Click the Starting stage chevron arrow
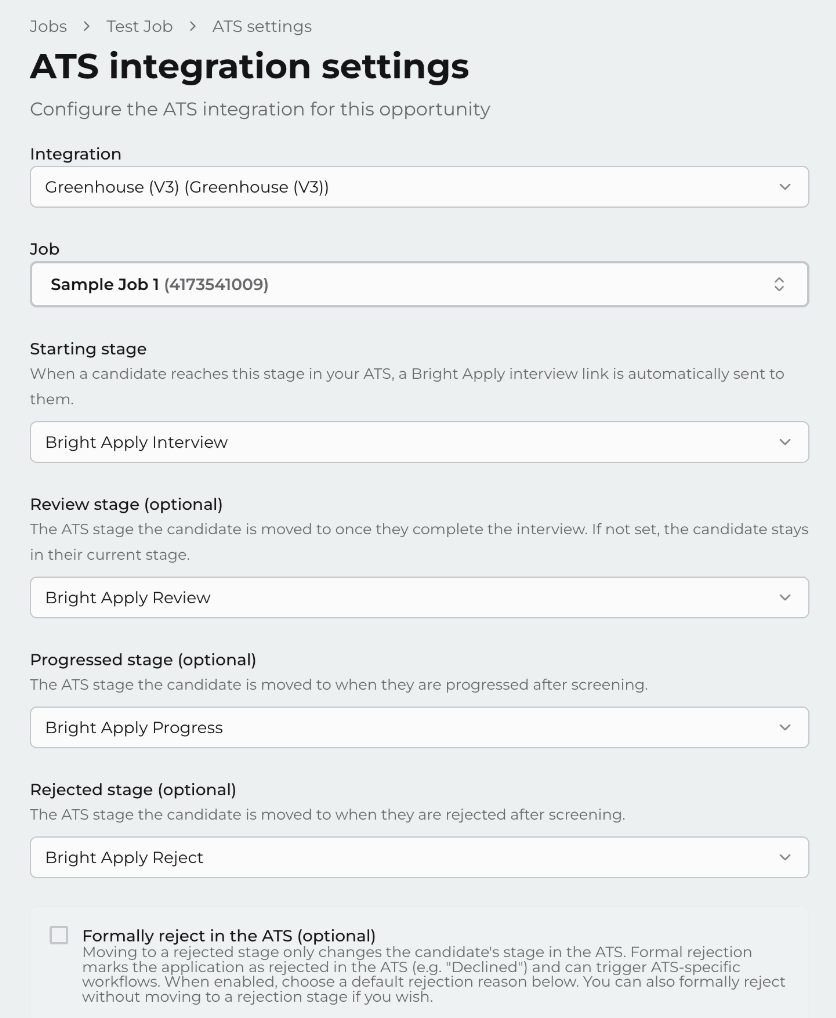836x1018 pixels. coord(785,442)
